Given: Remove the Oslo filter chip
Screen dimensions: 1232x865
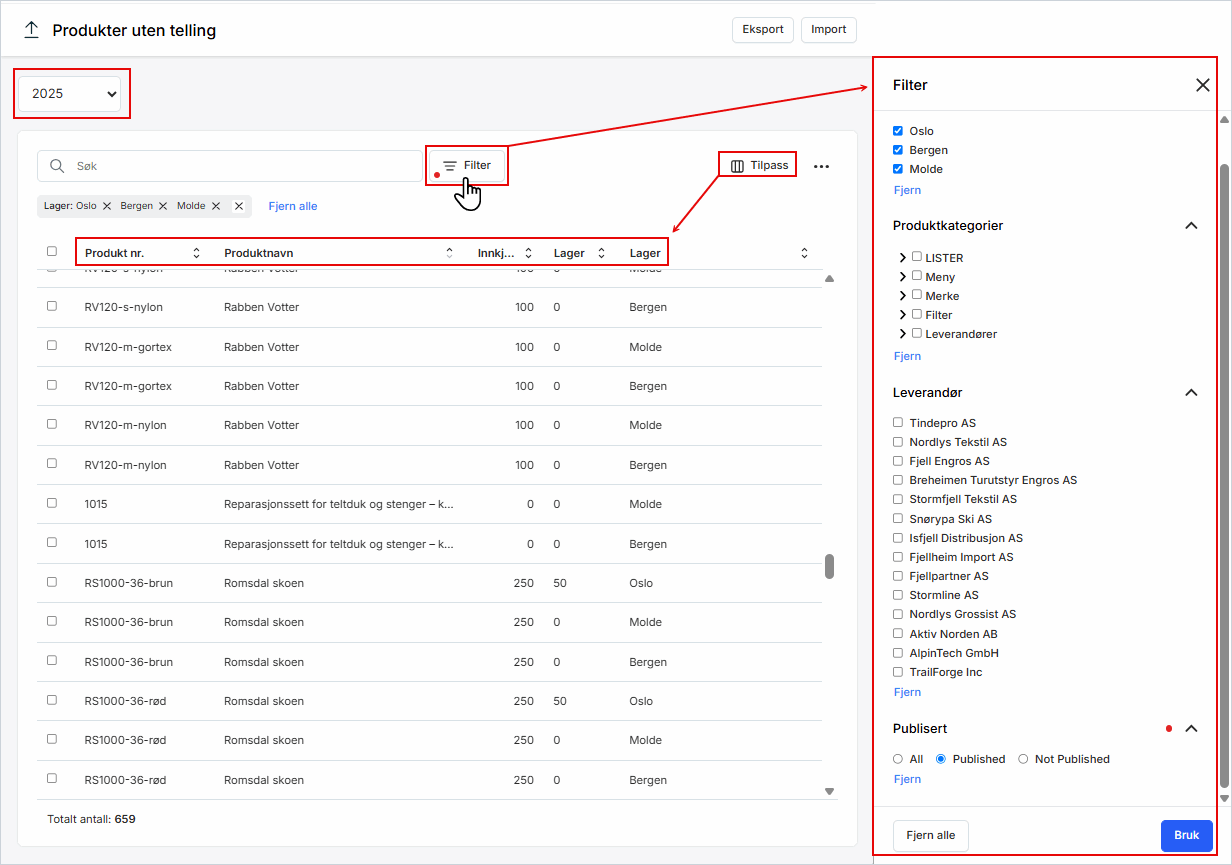Looking at the screenshot, I should click(x=107, y=206).
